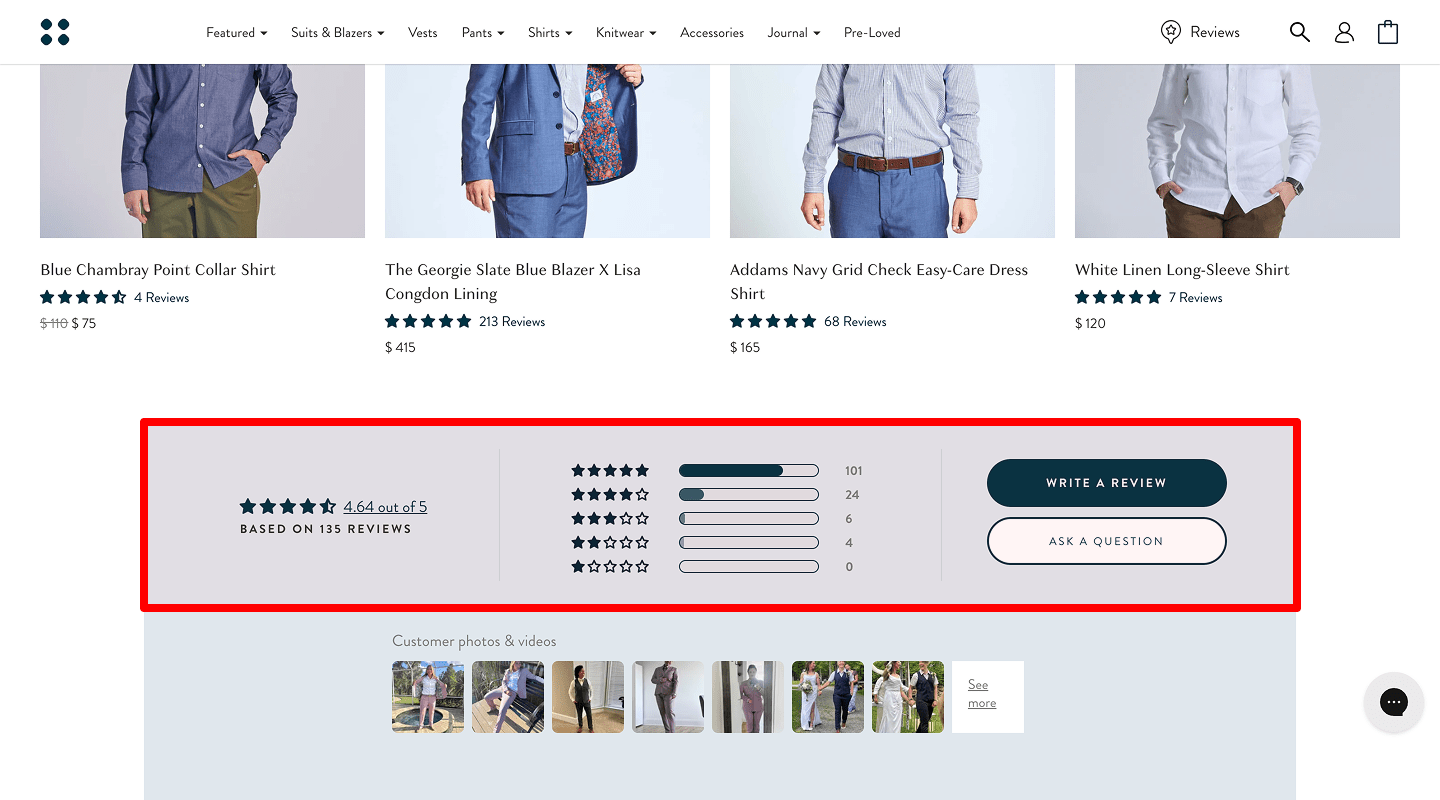The height and width of the screenshot is (800, 1440).
Task: Click the Reviews star badge icon
Action: click(1170, 32)
